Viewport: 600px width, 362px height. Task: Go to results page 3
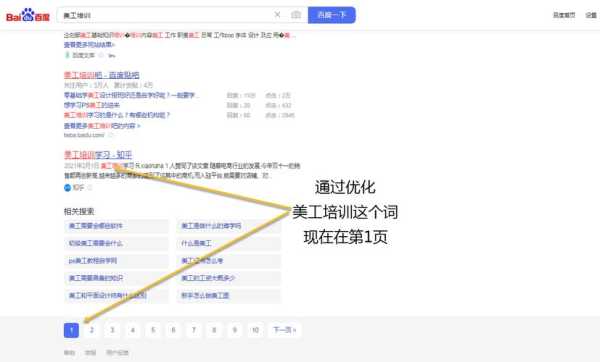112,330
